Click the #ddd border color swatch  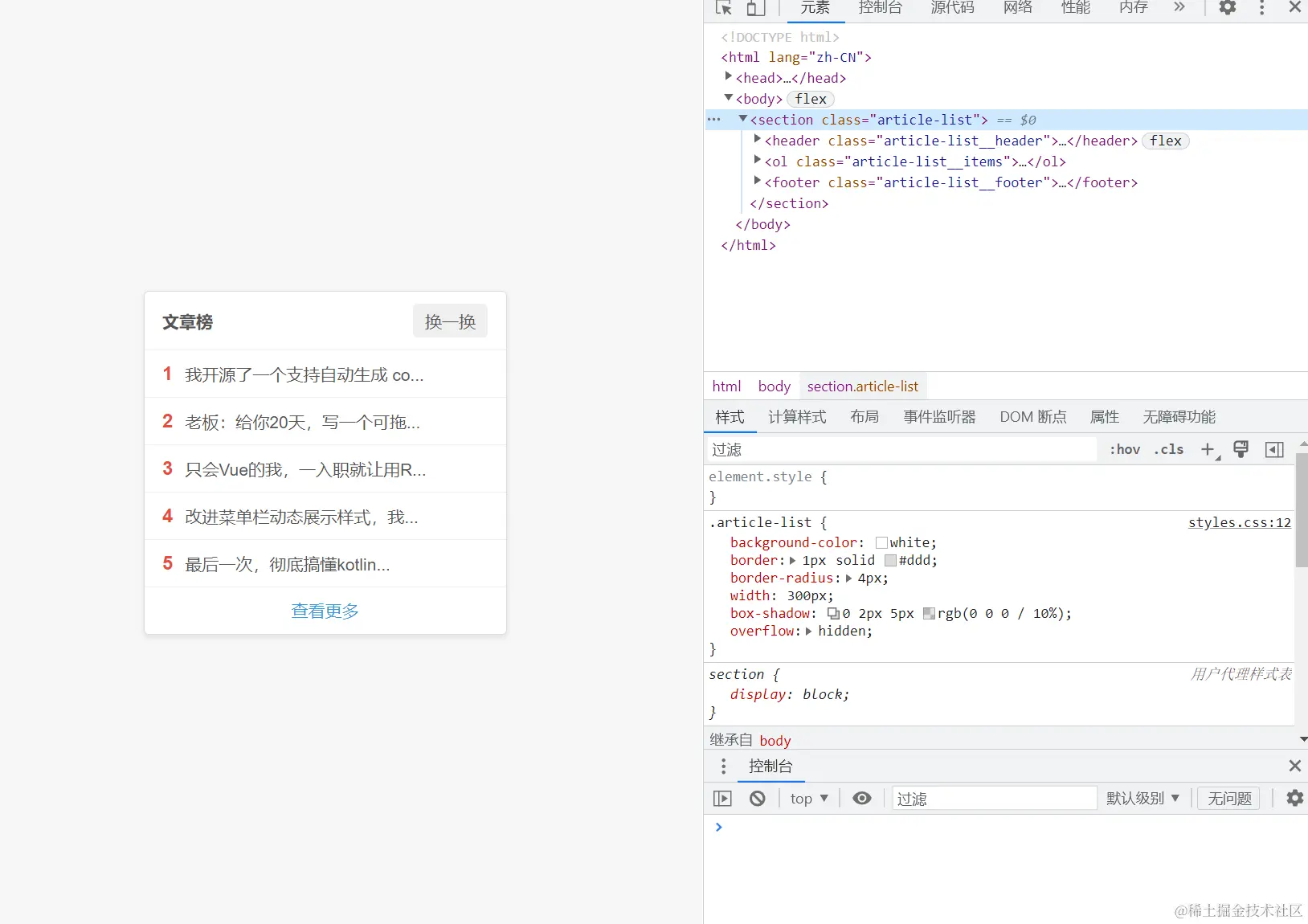890,561
